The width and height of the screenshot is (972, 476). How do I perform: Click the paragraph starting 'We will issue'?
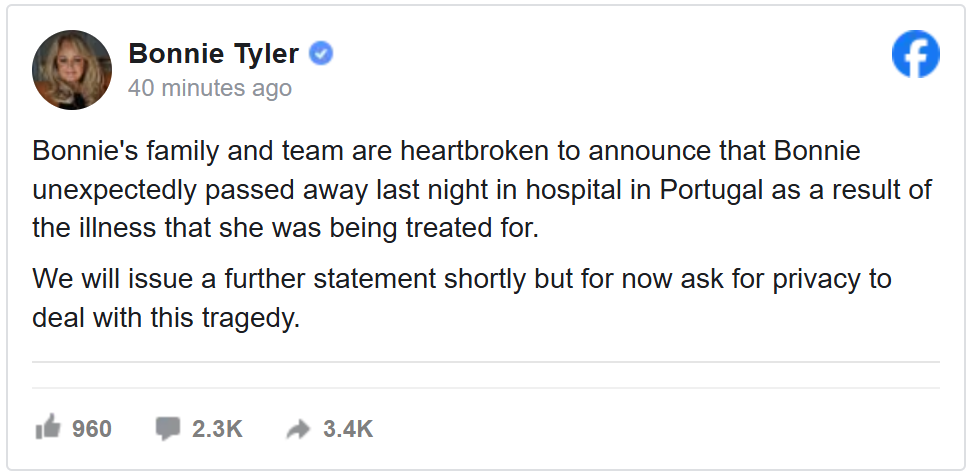click(x=462, y=299)
